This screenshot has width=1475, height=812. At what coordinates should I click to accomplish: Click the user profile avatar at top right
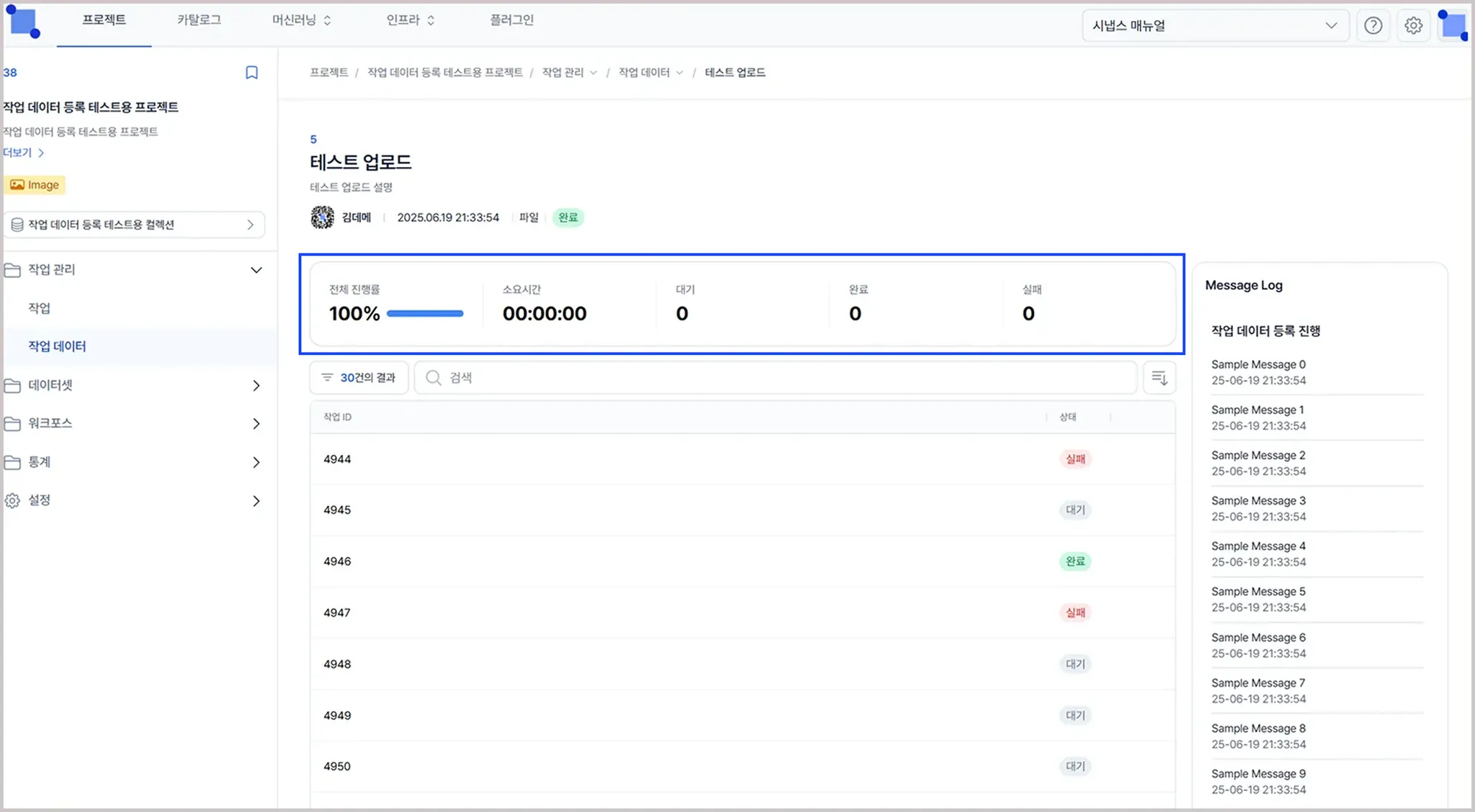(1453, 25)
